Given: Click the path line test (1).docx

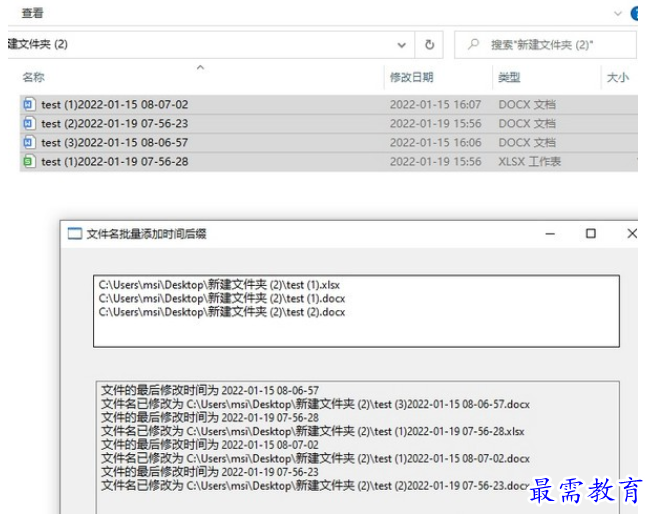Looking at the screenshot, I should click(x=222, y=299).
